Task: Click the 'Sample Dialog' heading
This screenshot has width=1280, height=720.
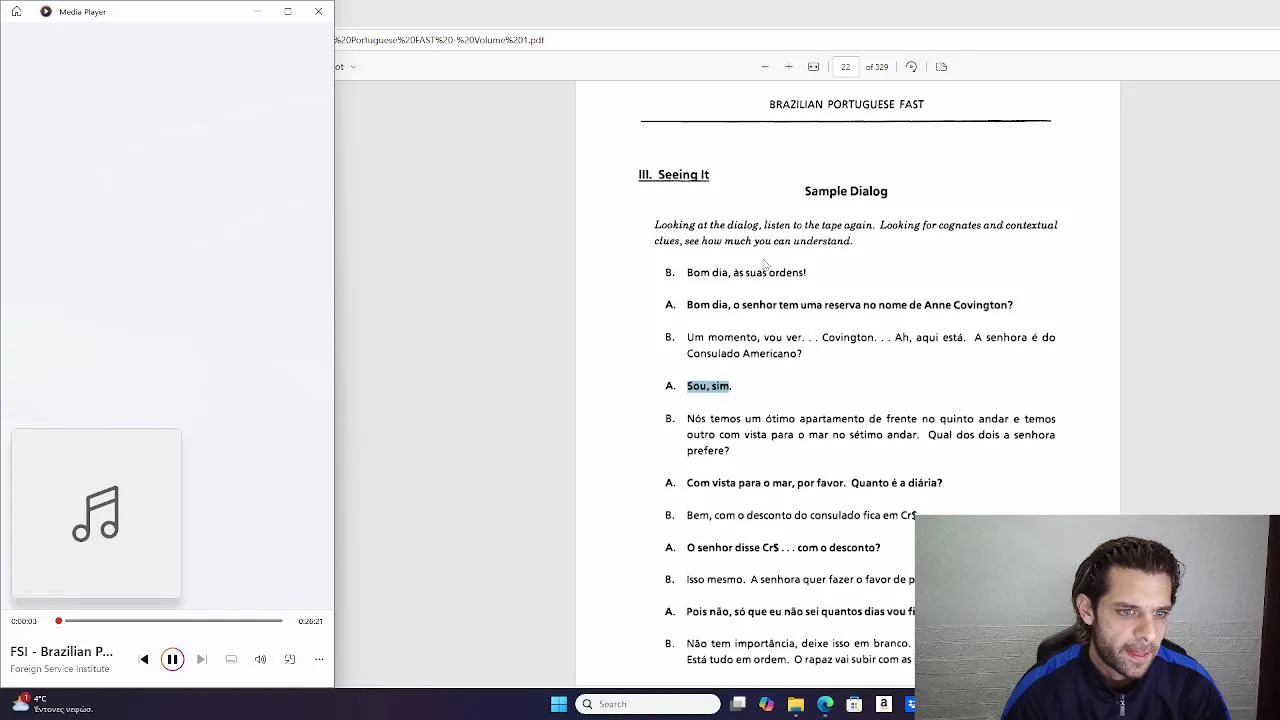Action: coord(846,191)
